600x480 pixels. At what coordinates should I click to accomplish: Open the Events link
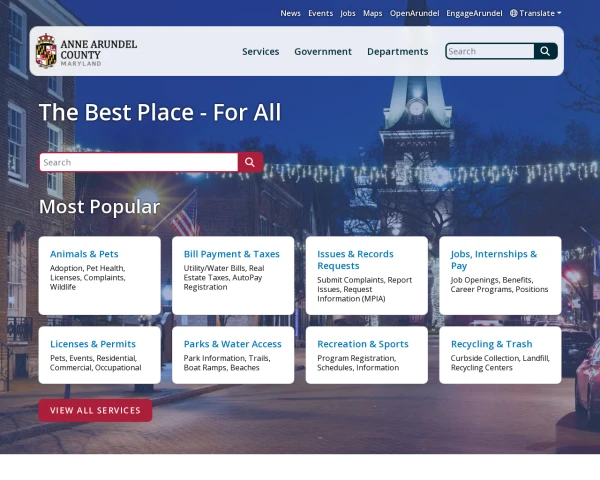[x=320, y=14]
